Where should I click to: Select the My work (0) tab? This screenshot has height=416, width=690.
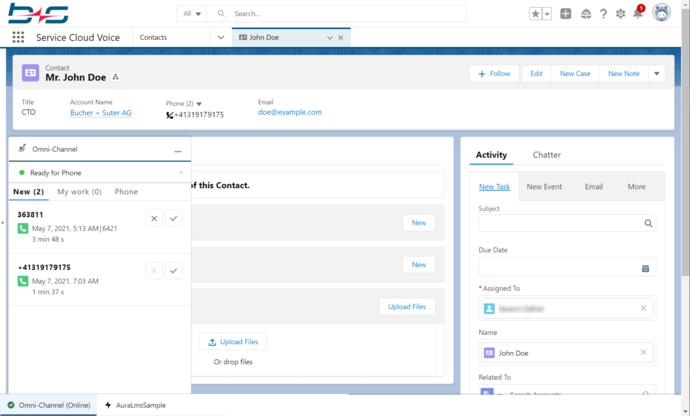79,191
